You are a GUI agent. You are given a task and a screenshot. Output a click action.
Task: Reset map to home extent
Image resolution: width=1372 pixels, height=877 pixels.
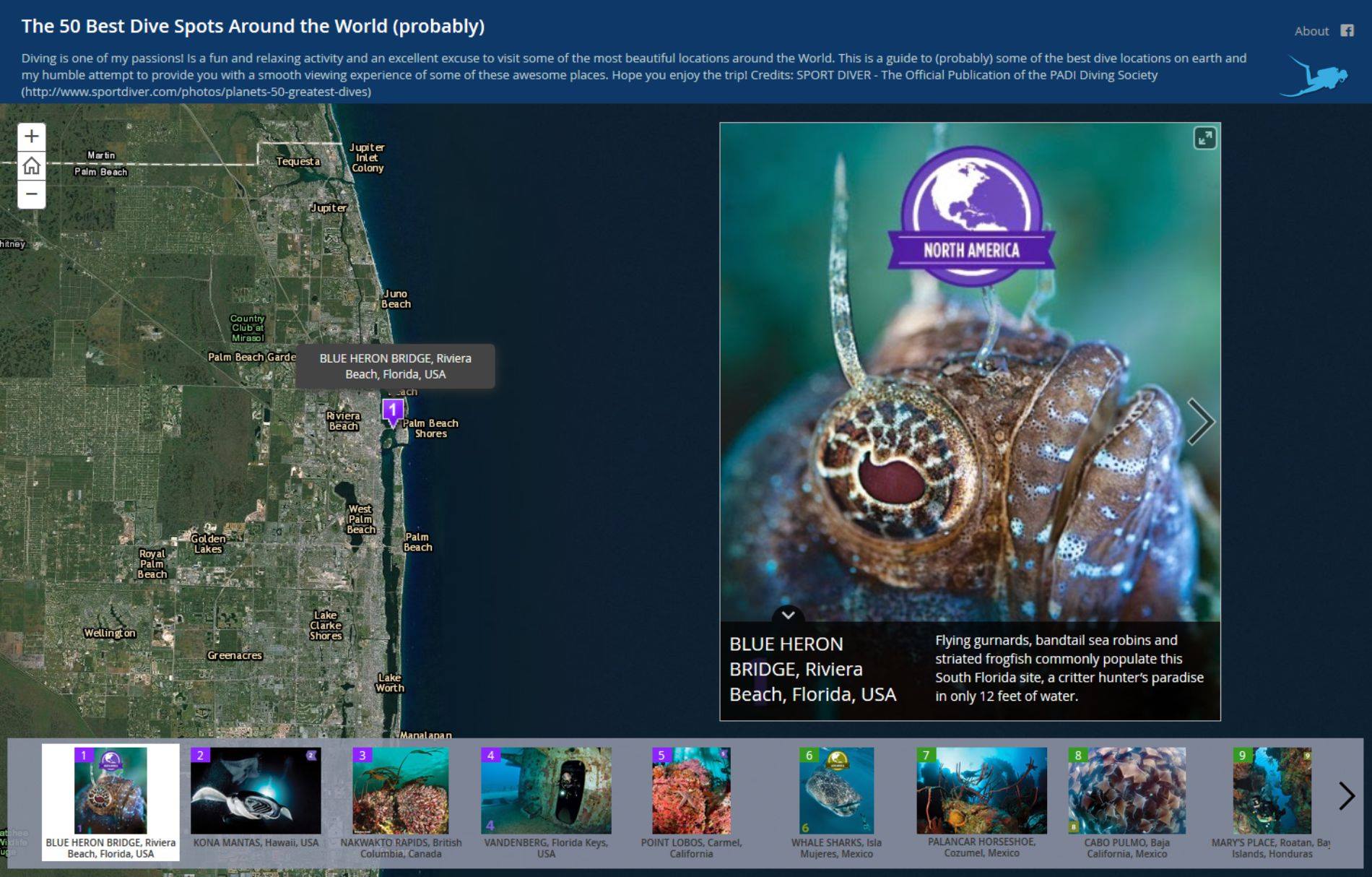tap(31, 165)
